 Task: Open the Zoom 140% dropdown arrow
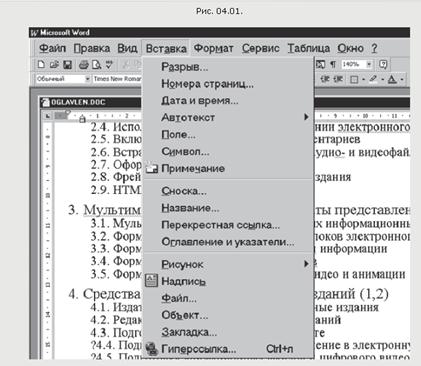pyautogui.click(x=369, y=64)
